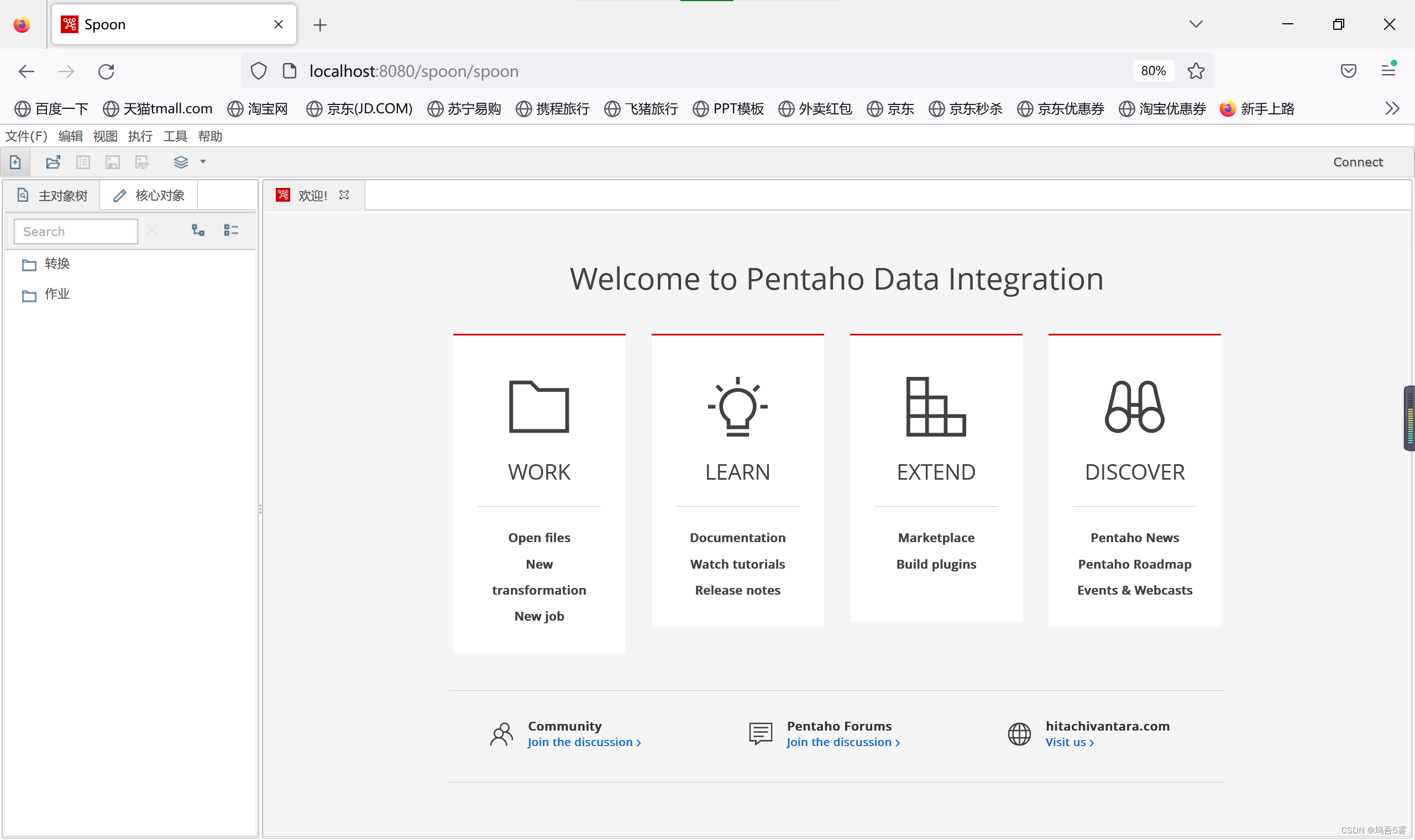Click the Pentaho Forums chat icon
The image size is (1415, 840).
point(760,734)
